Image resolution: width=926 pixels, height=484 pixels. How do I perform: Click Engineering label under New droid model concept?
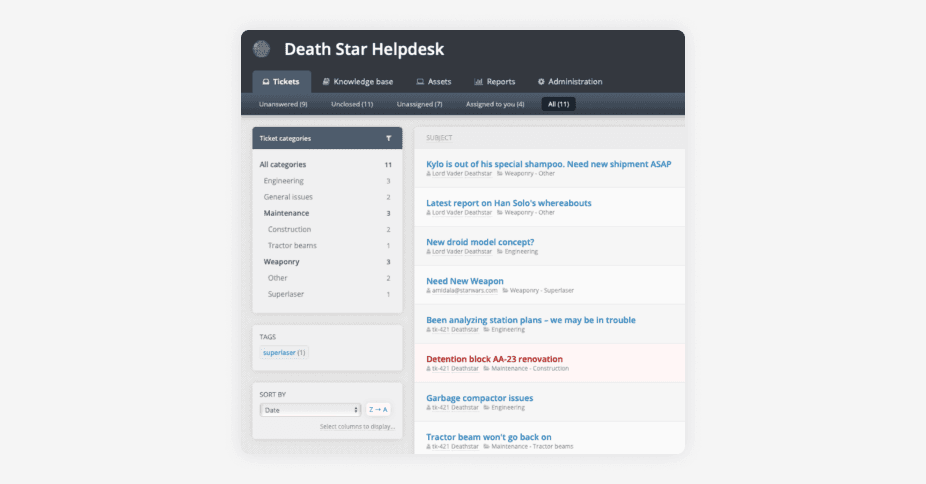521,251
